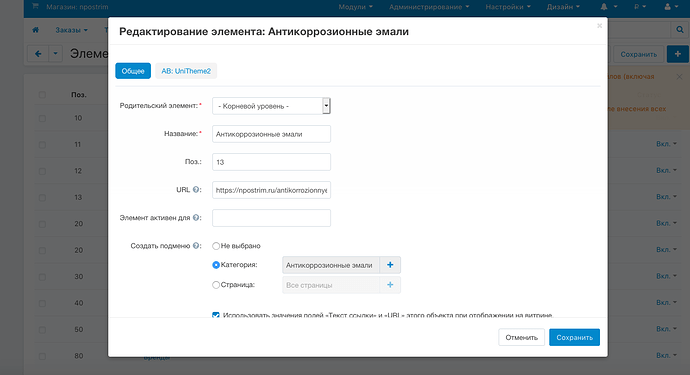Screen dimensions: 690x375
Task: Close the edit element dialog
Action: click(x=599, y=26)
